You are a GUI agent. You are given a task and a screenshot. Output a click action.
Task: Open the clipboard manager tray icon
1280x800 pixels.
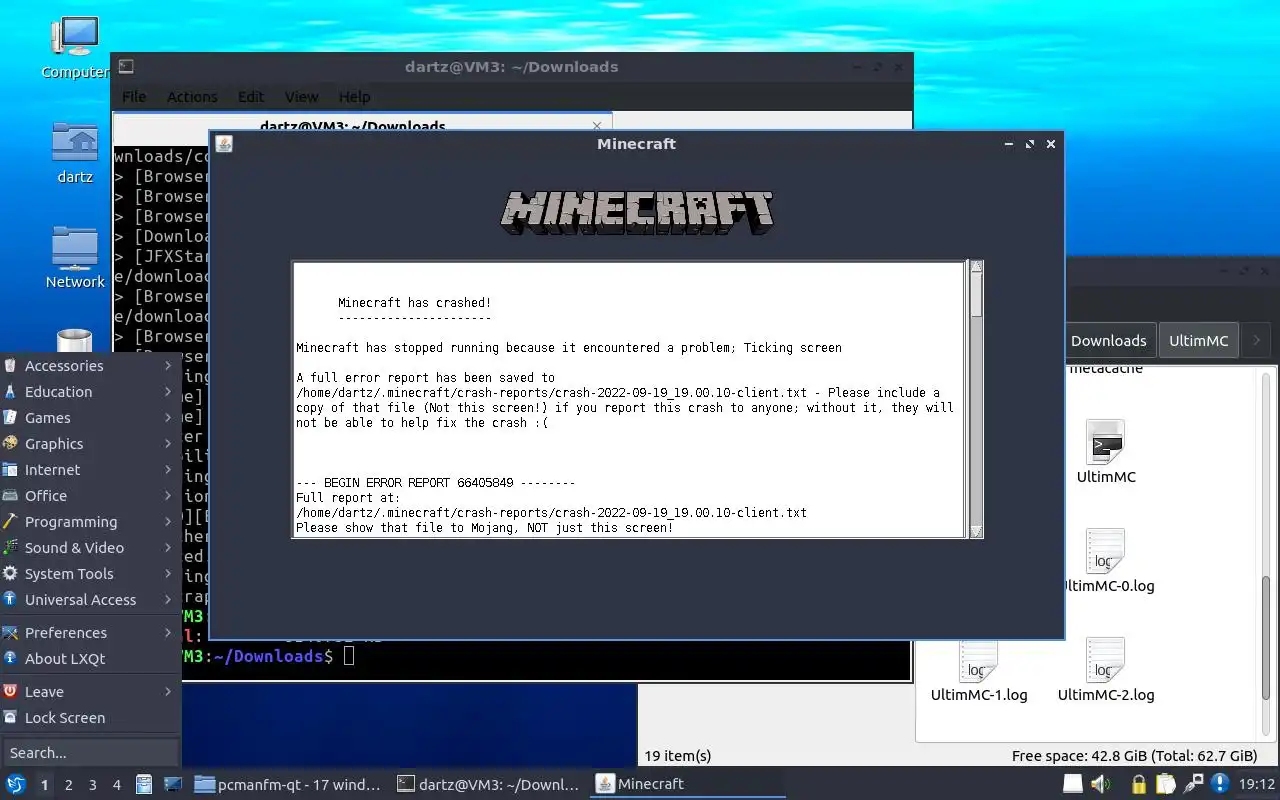point(1165,784)
